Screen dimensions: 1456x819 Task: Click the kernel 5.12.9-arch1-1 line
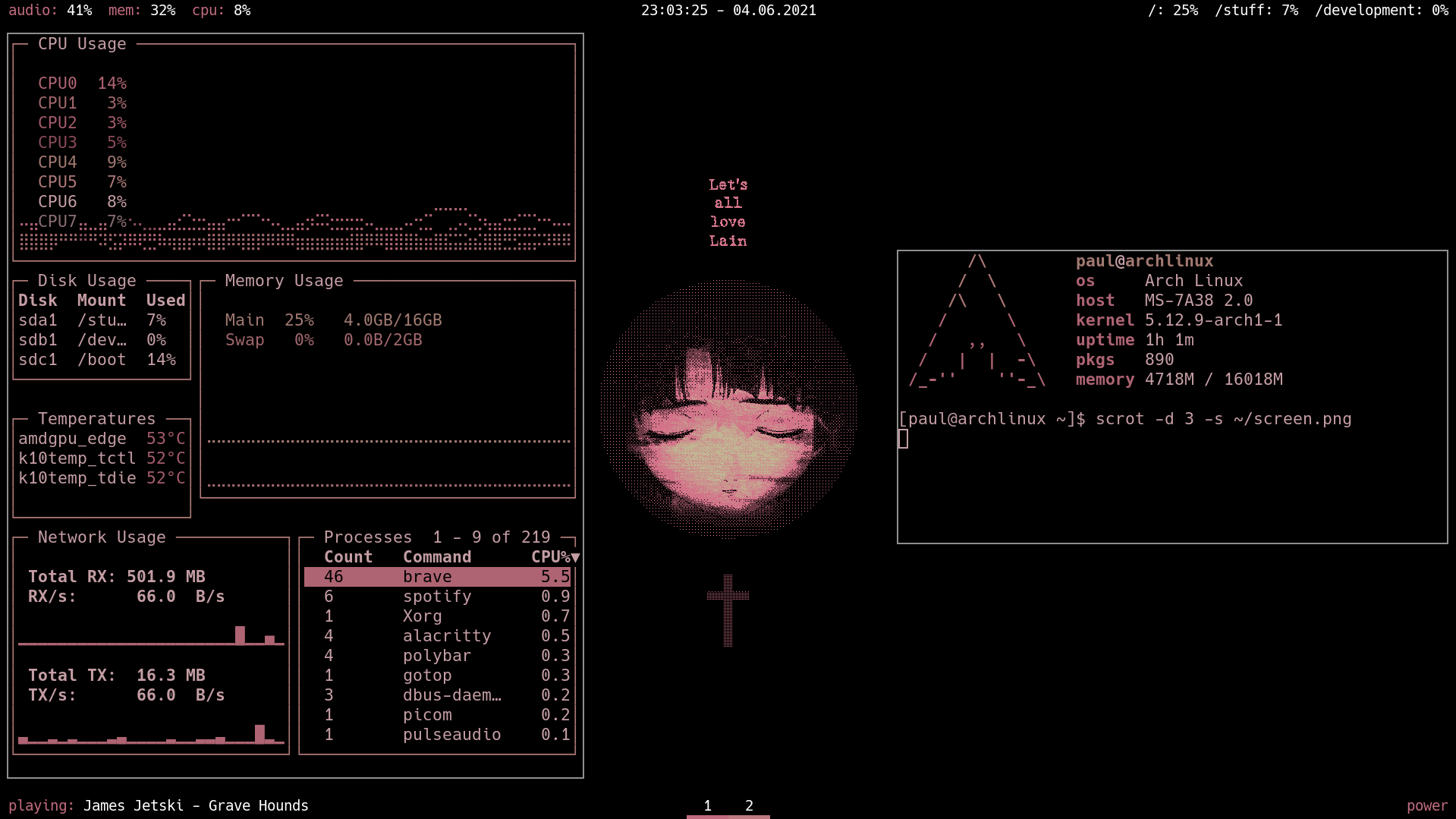click(x=1179, y=320)
